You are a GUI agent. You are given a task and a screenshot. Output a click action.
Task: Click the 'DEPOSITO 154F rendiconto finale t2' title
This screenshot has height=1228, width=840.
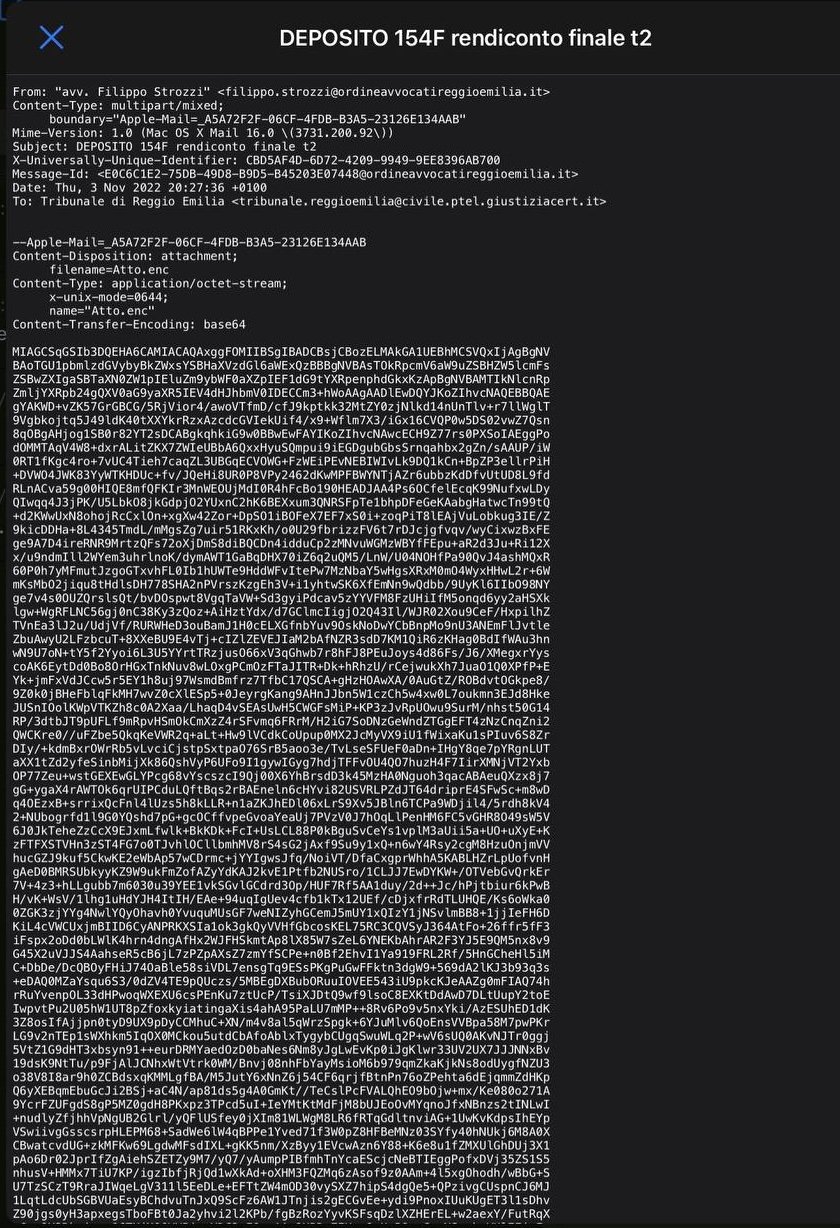point(465,38)
